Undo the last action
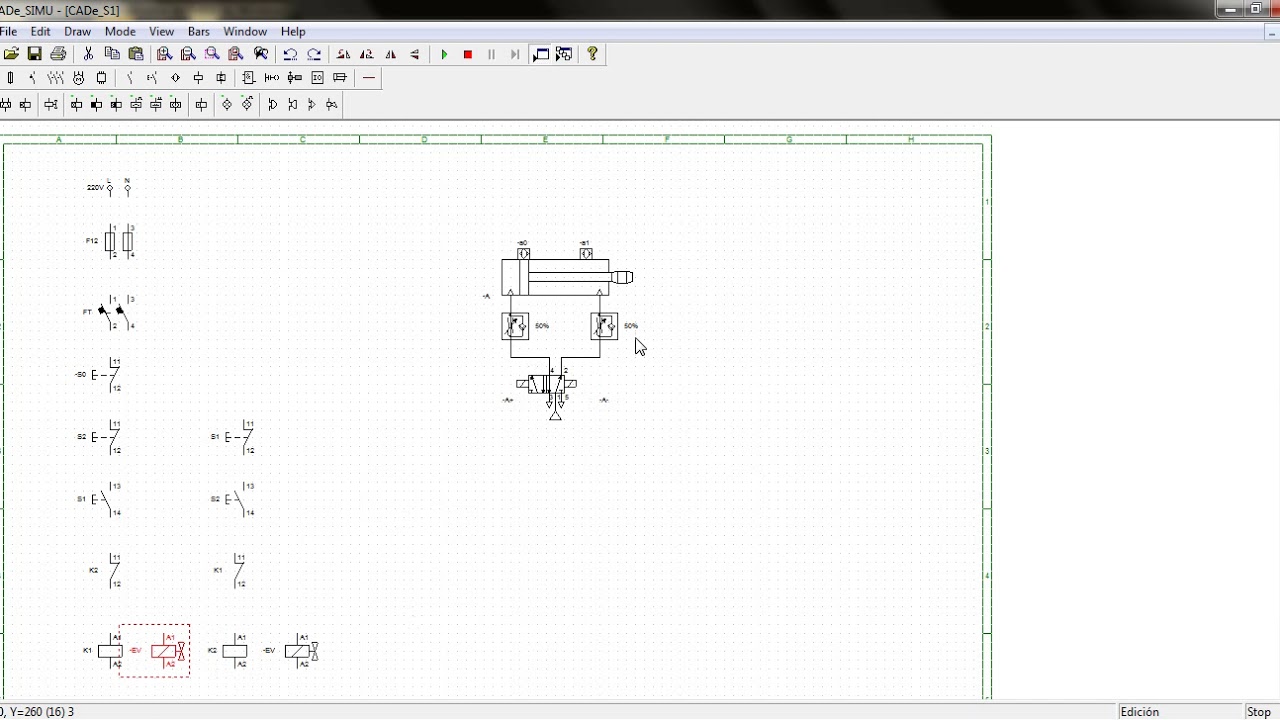 [290, 54]
